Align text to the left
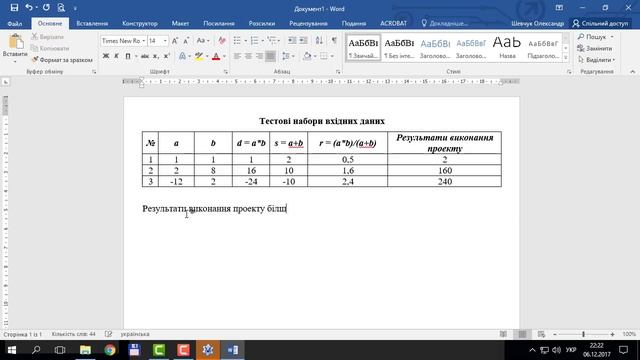The height and width of the screenshot is (360, 640). pos(237,56)
